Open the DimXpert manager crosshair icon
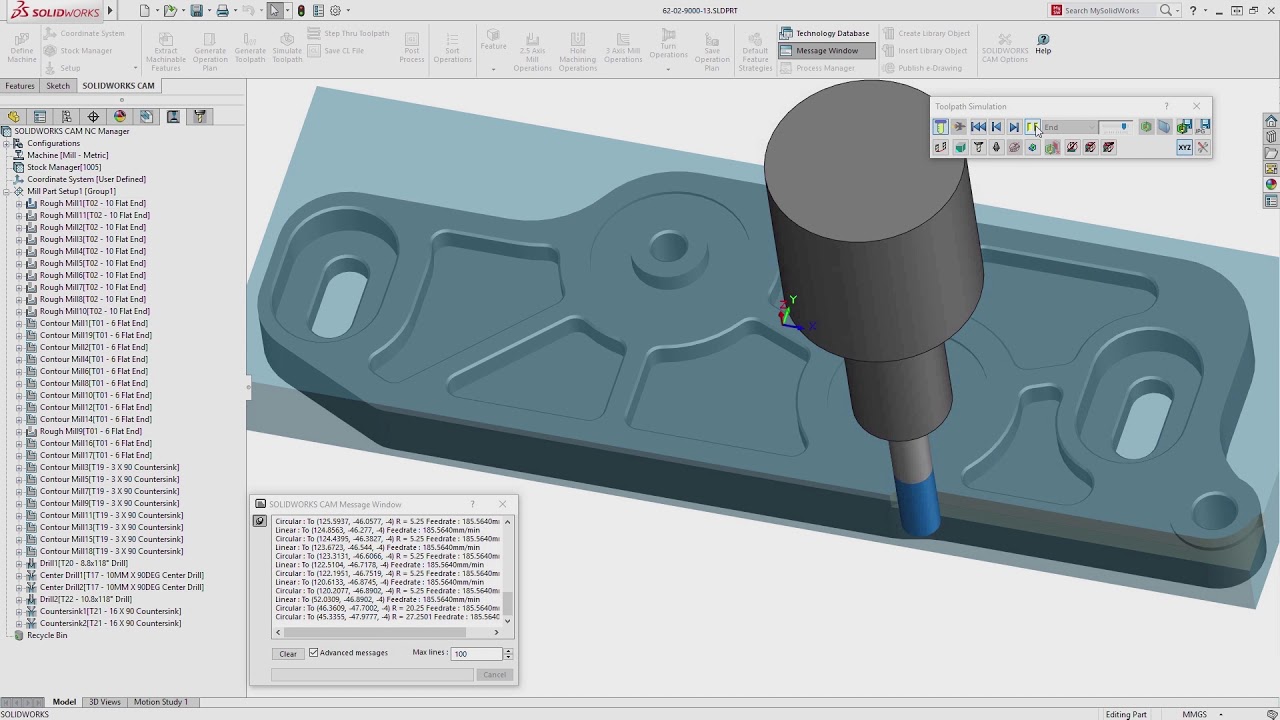The image size is (1280, 720). point(93,116)
